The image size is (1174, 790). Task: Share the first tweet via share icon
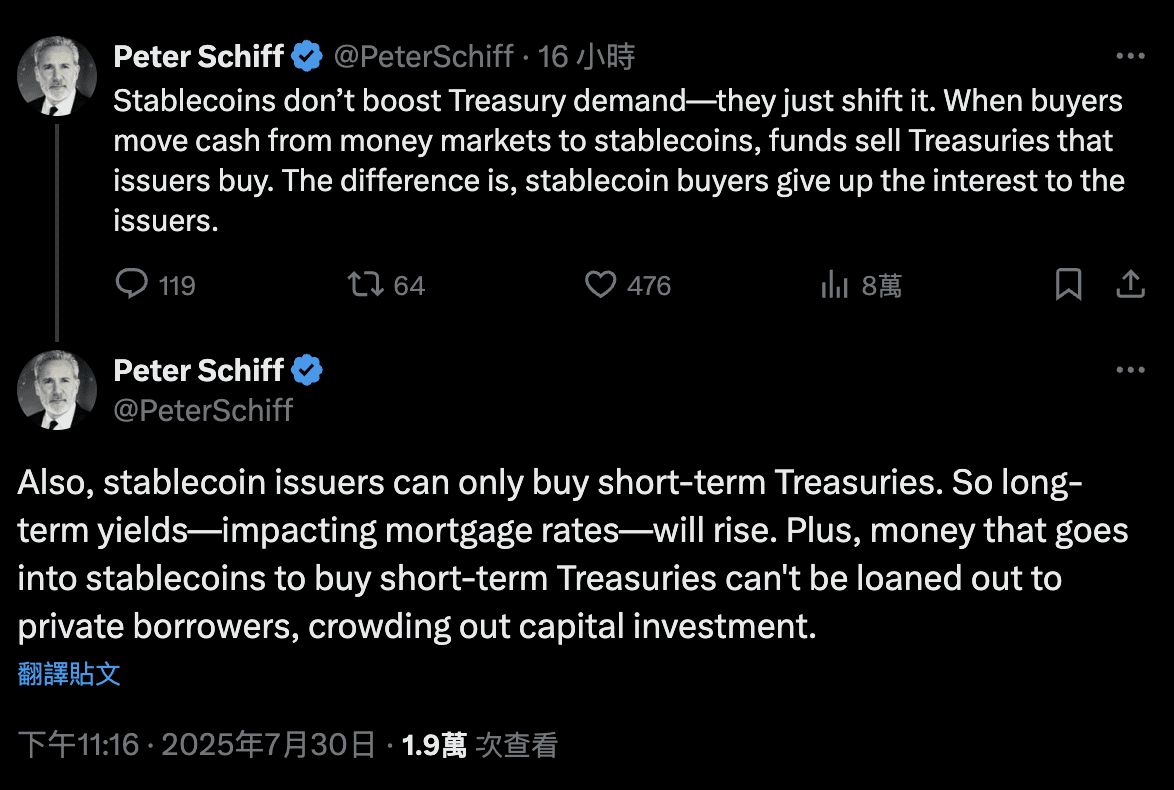[x=1131, y=285]
